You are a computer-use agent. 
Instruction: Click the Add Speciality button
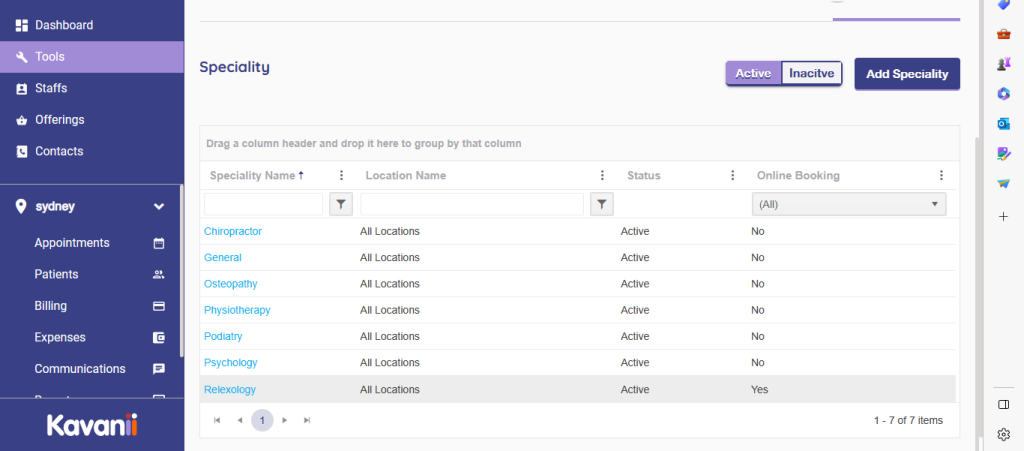tap(906, 73)
